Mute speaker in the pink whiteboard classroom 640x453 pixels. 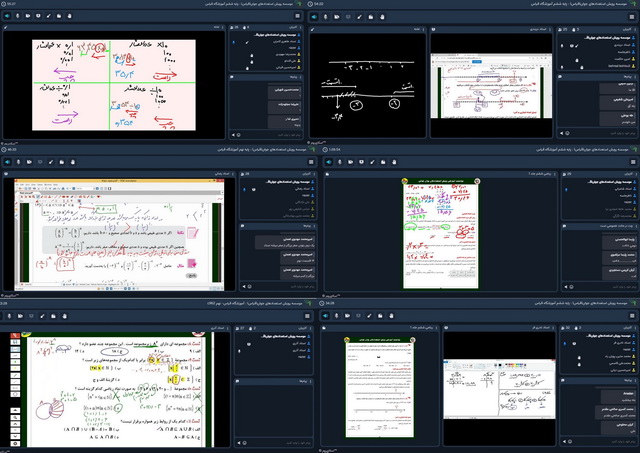(x=9, y=18)
